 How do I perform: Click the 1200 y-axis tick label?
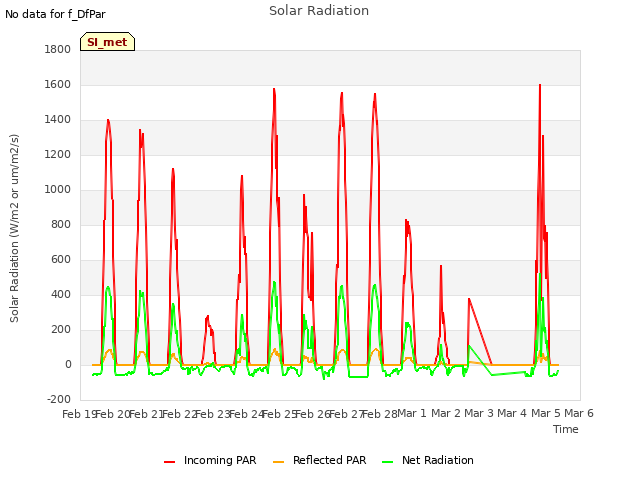coord(58,155)
